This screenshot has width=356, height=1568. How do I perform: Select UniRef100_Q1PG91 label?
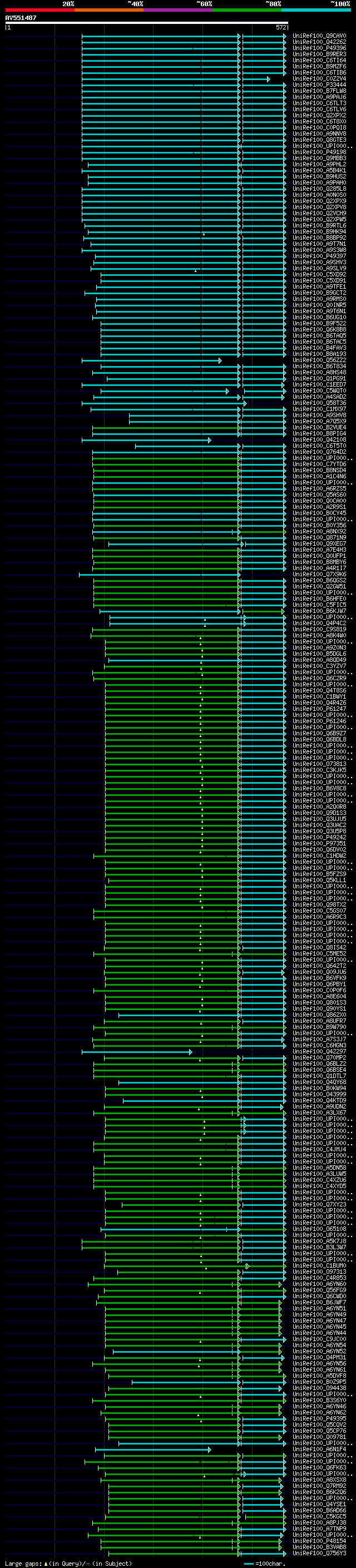coord(319,379)
